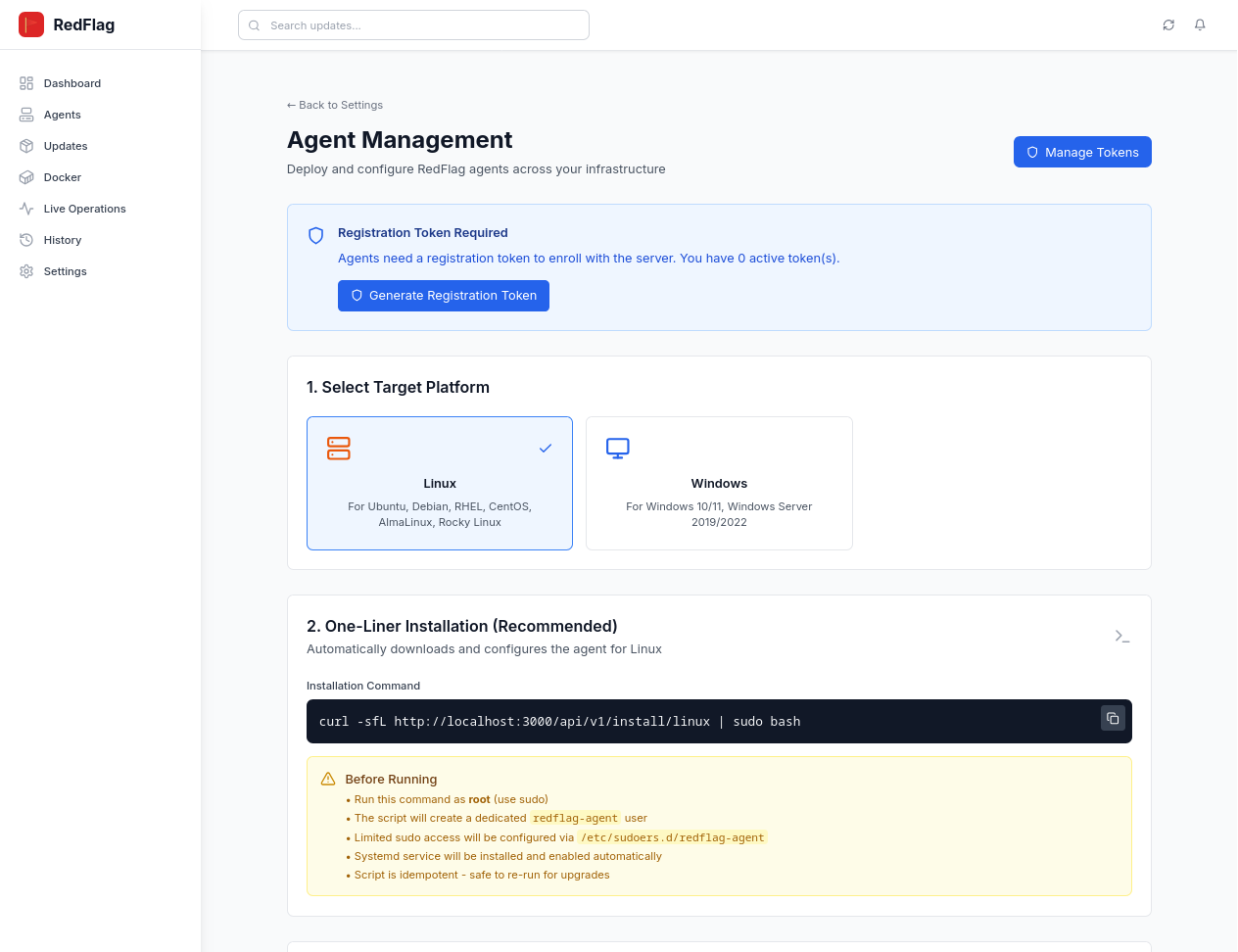This screenshot has height=952, width=1238.
Task: Copy the installation command to clipboard
Action: (x=1113, y=719)
